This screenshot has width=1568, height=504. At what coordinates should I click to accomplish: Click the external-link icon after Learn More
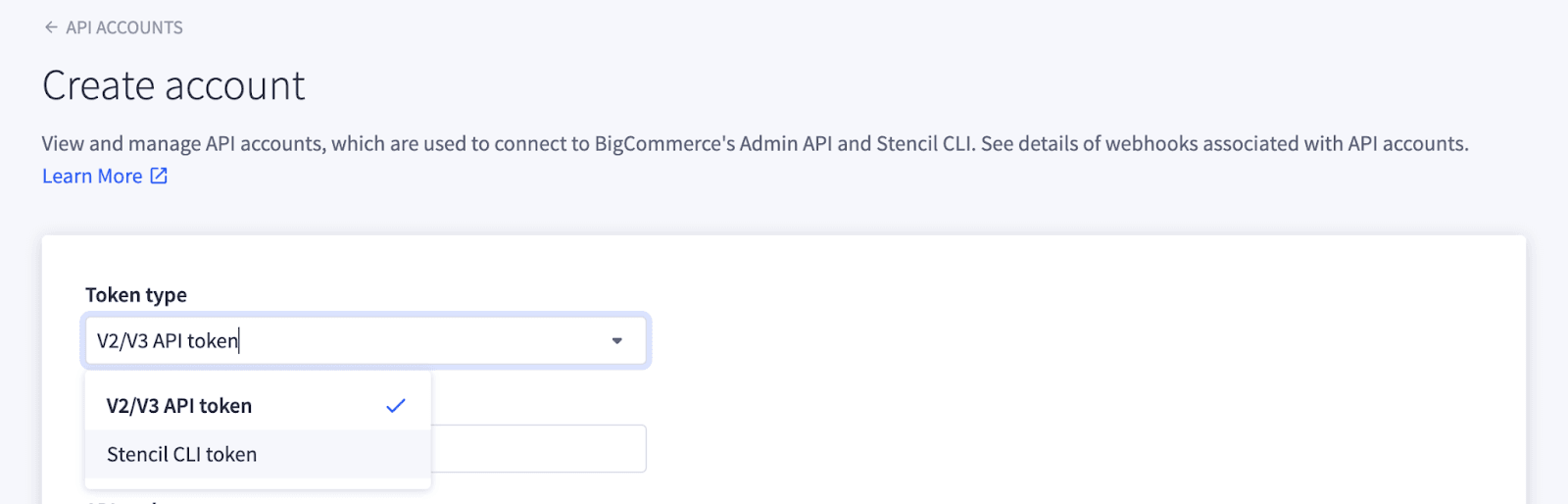pyautogui.click(x=159, y=176)
